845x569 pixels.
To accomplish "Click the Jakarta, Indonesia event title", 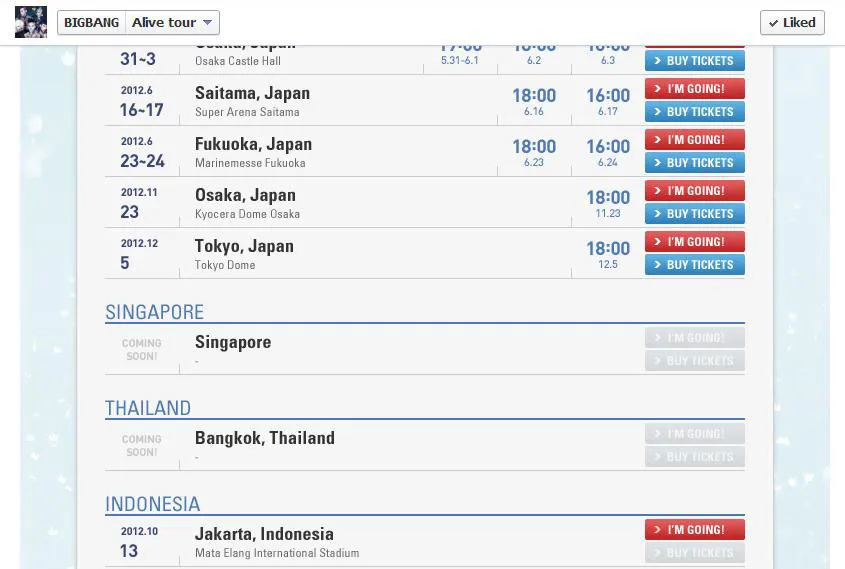I will [264, 534].
